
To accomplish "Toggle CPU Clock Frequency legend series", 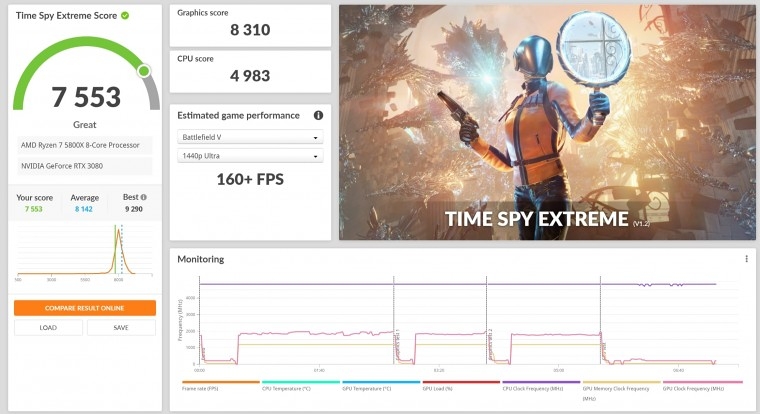I will pos(541,386).
